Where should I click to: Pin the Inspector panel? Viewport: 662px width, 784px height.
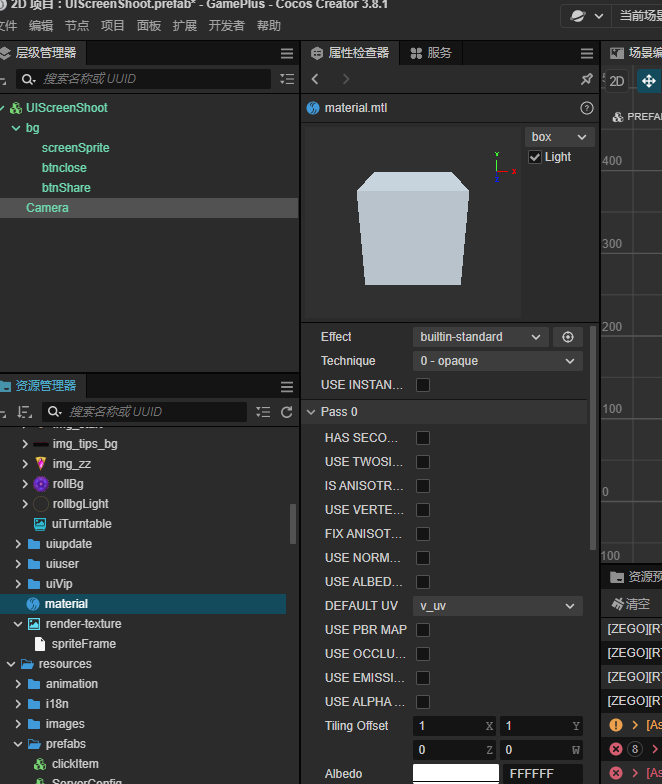coord(586,79)
